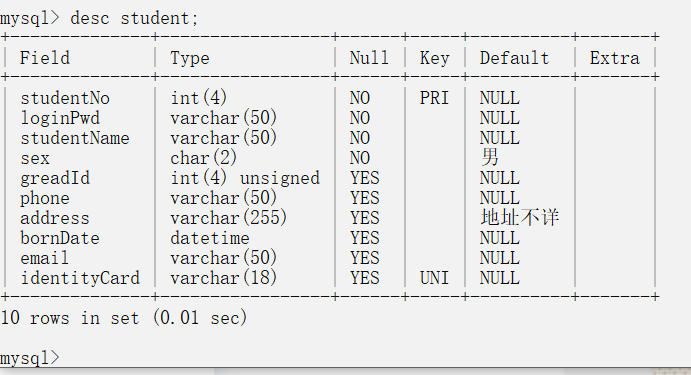The height and width of the screenshot is (375, 691).
Task: Click the Null column header
Action: (369, 58)
